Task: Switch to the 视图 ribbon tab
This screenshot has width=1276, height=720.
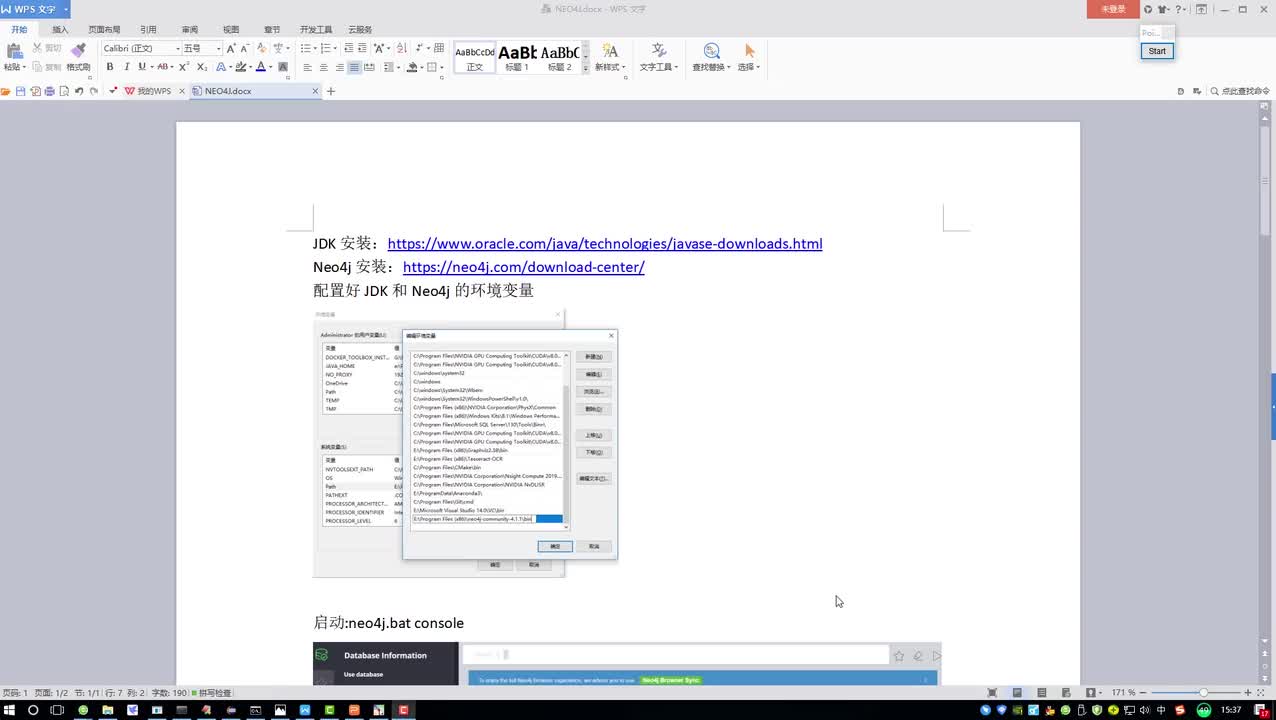Action: tap(231, 30)
